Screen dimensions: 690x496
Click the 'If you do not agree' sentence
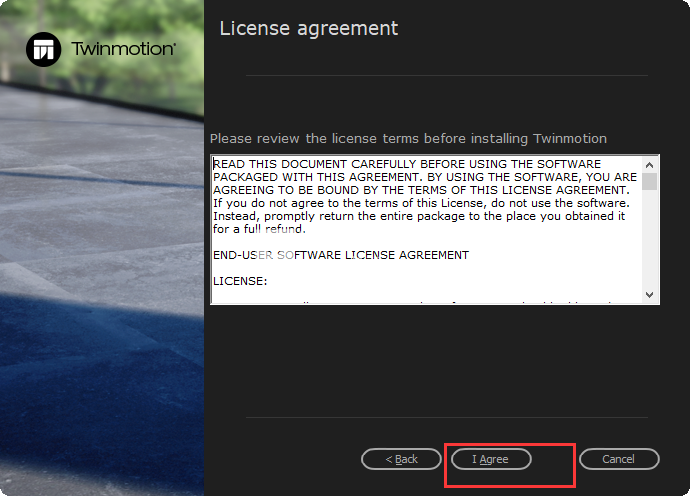tap(422, 203)
